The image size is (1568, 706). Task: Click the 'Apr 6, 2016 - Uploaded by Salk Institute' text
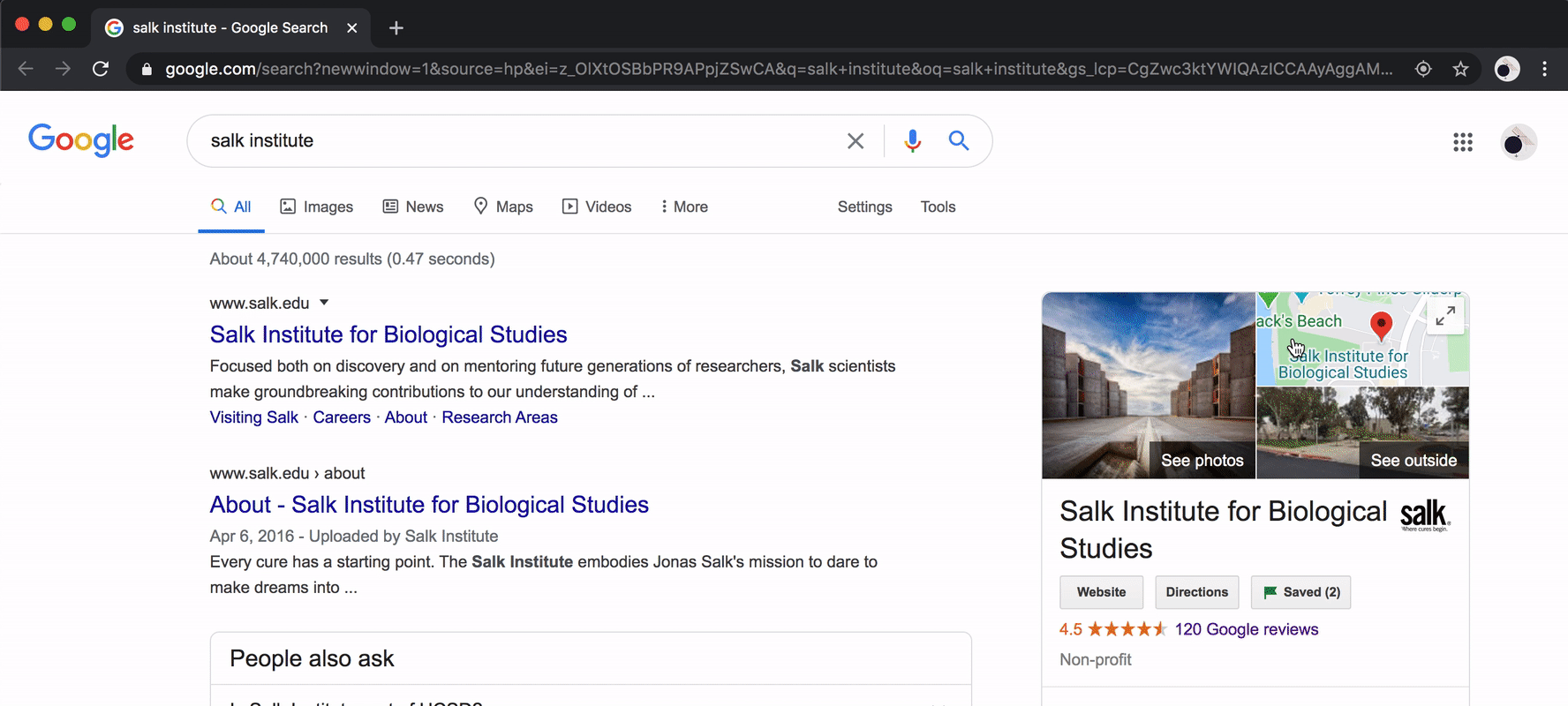354,536
